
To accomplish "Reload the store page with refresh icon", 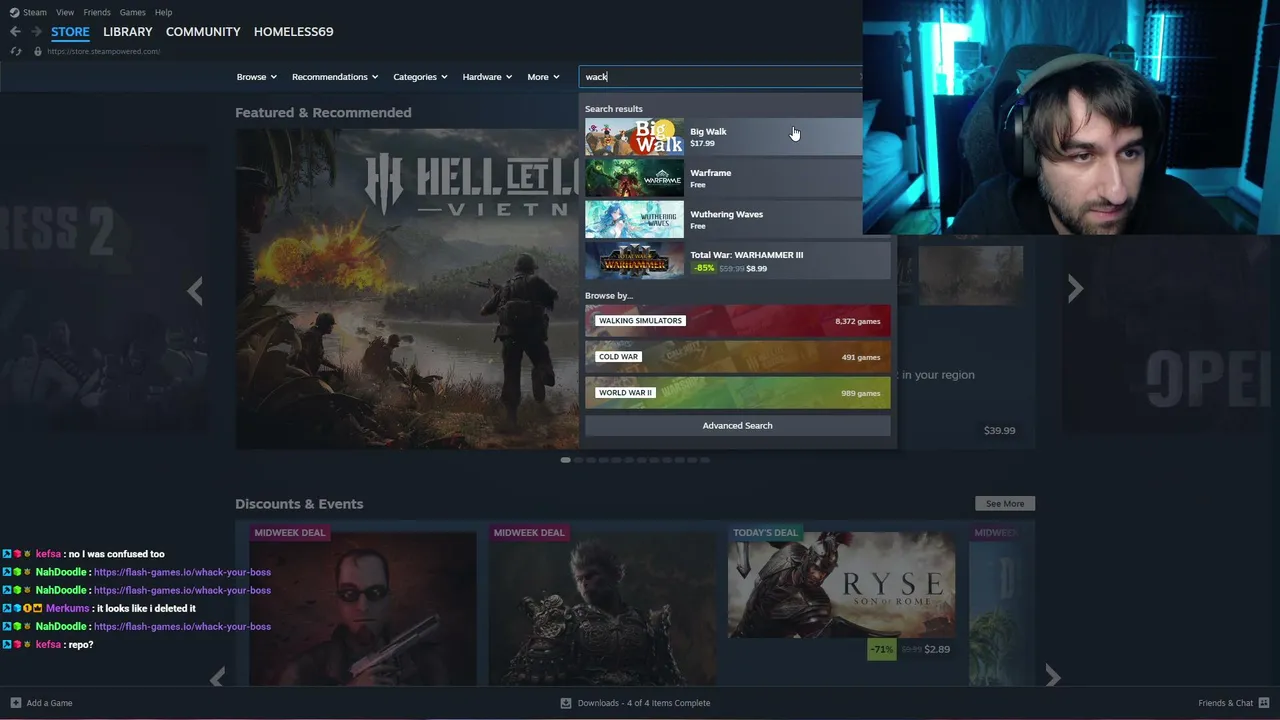I will (x=15, y=51).
